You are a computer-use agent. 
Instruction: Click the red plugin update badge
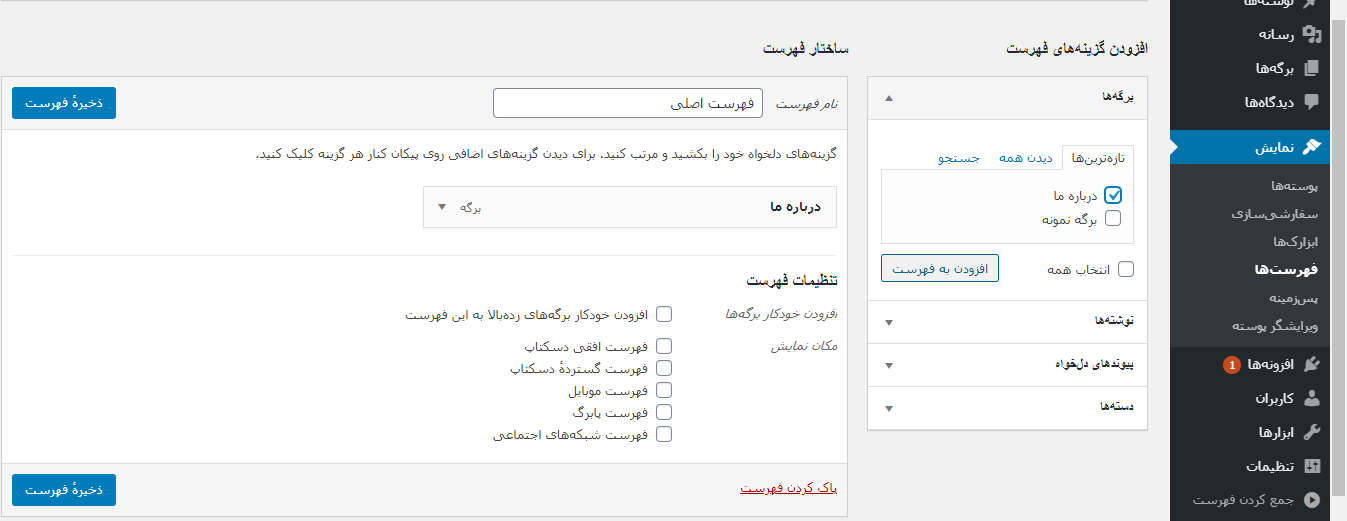1231,365
